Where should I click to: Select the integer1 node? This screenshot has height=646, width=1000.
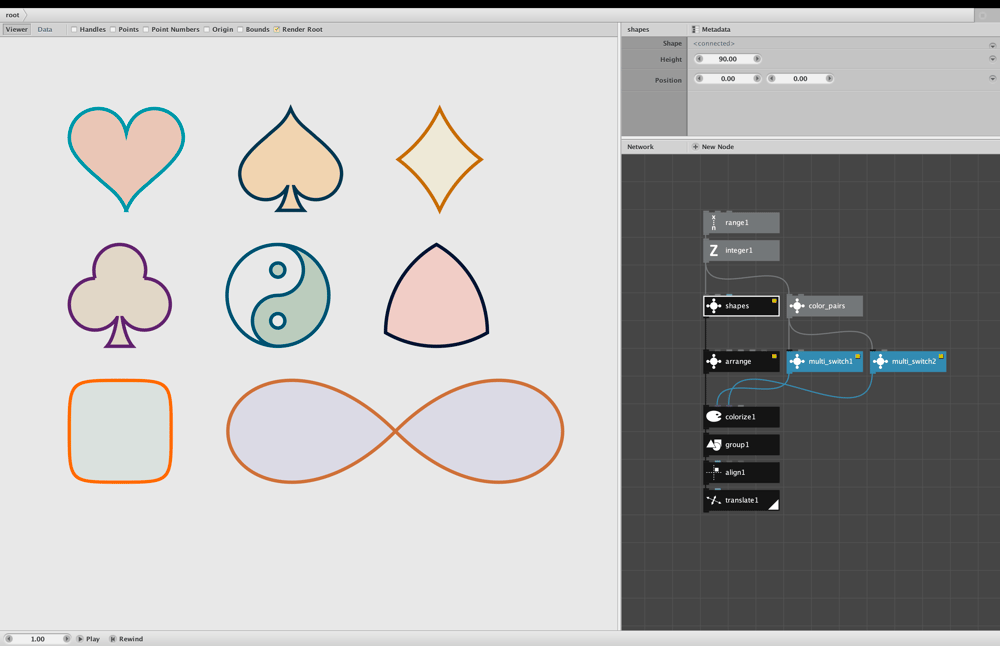pos(741,251)
